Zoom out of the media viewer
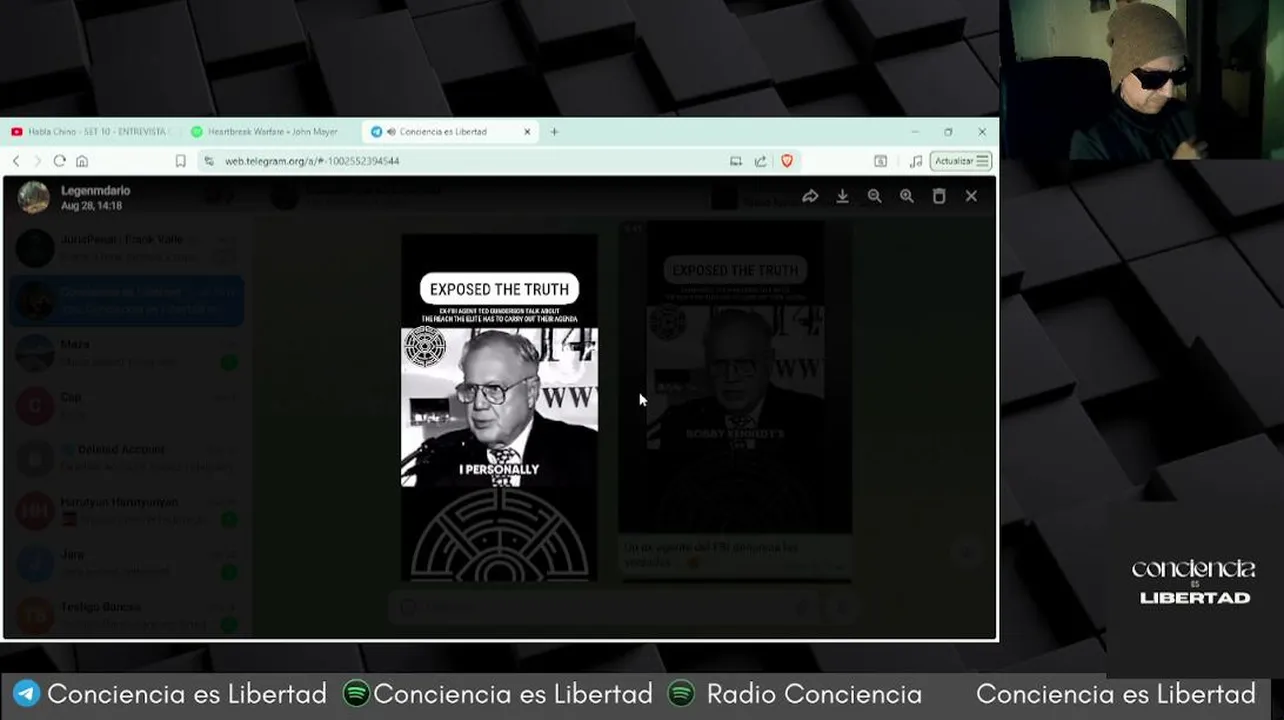 [874, 197]
